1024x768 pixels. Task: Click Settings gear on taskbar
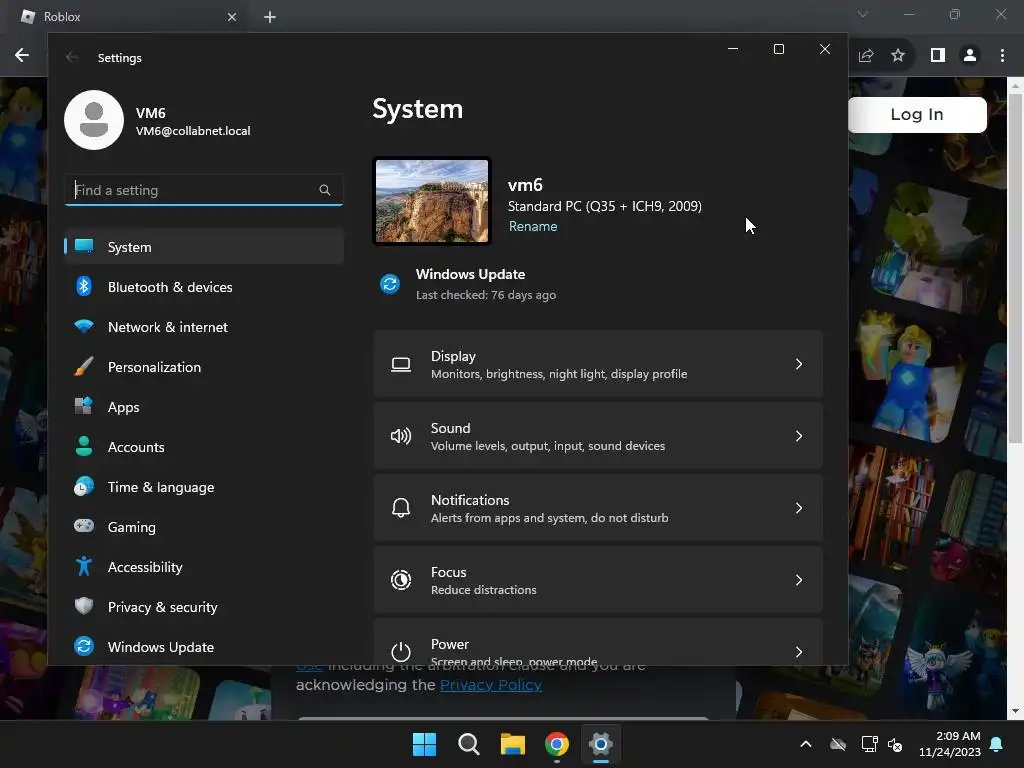pos(601,744)
